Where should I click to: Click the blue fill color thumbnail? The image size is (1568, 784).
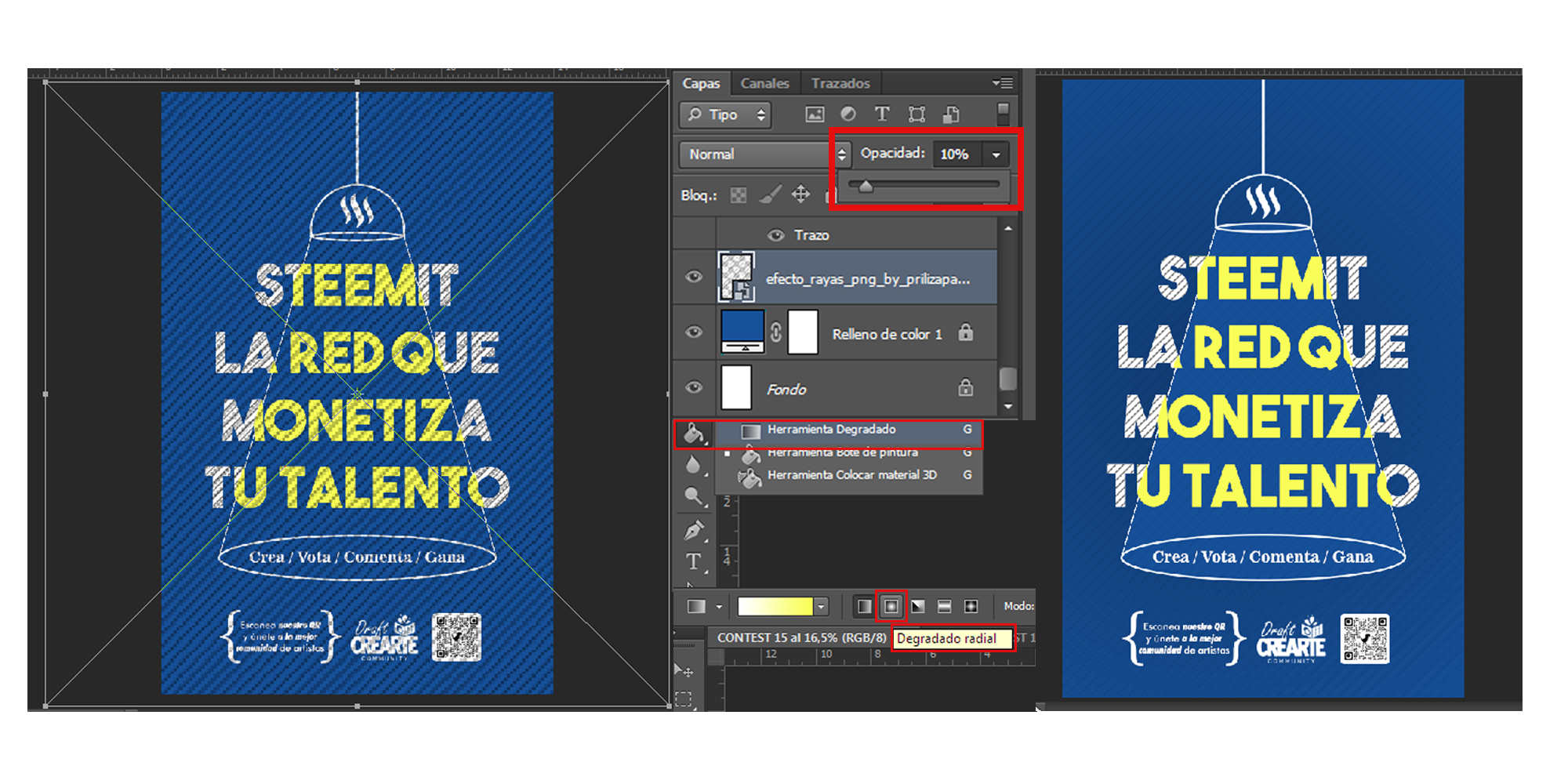tap(742, 332)
